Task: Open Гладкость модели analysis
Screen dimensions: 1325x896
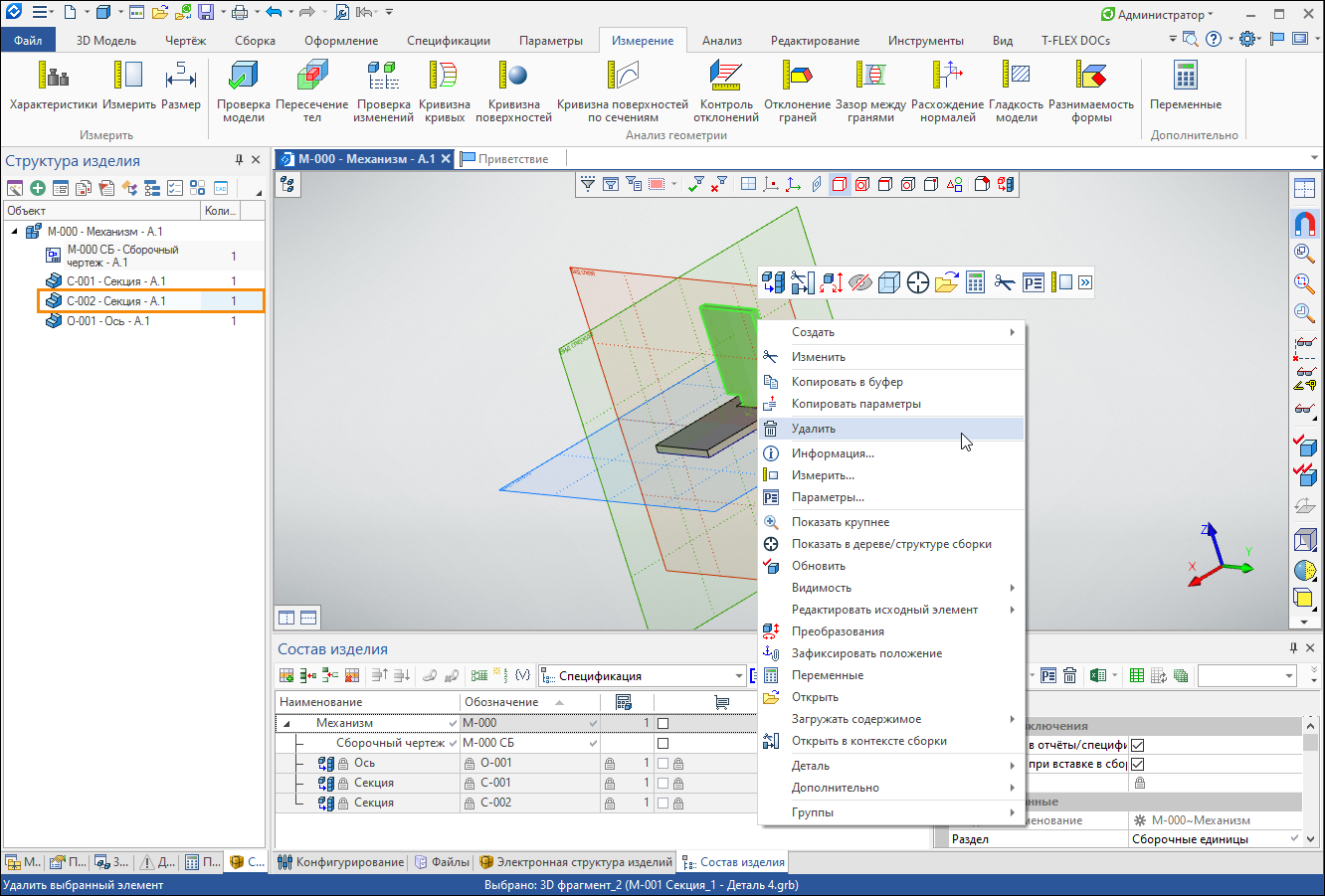Action: click(1017, 91)
